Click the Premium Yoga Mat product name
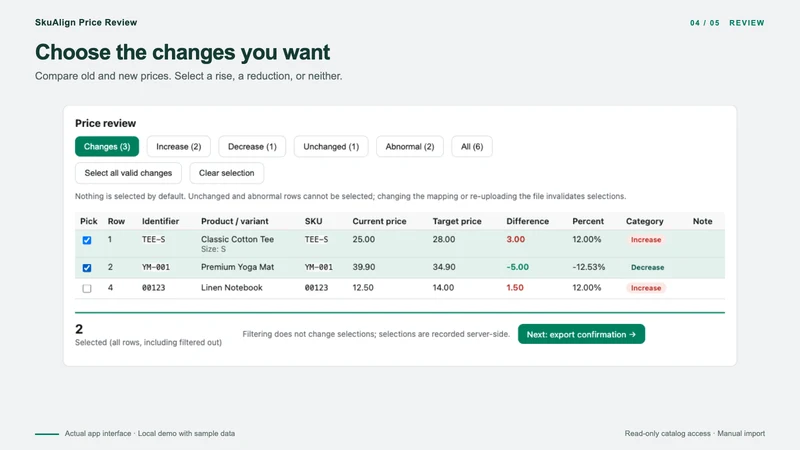This screenshot has width=800, height=450. click(237, 267)
